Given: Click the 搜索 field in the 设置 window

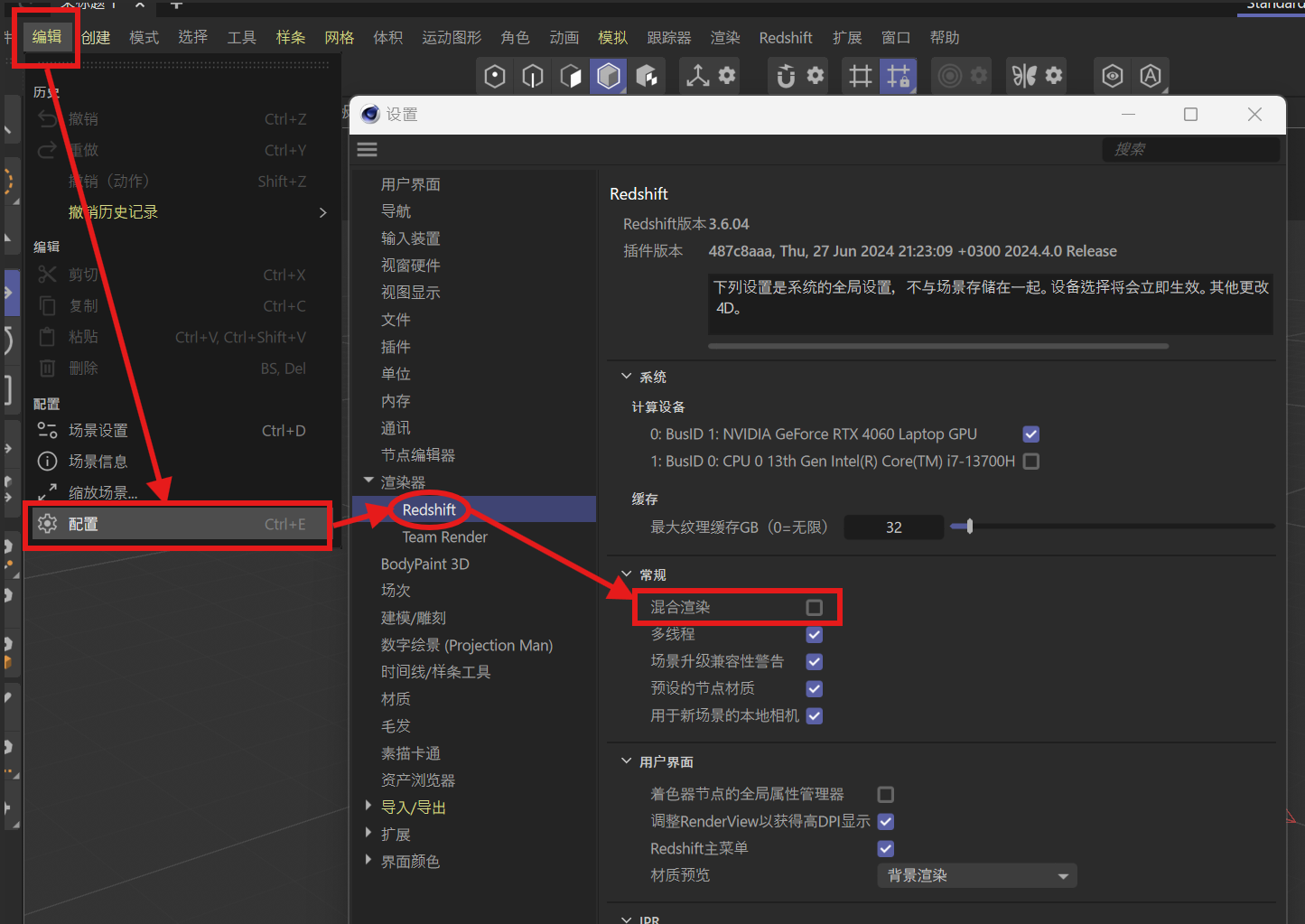Looking at the screenshot, I should [x=1190, y=150].
